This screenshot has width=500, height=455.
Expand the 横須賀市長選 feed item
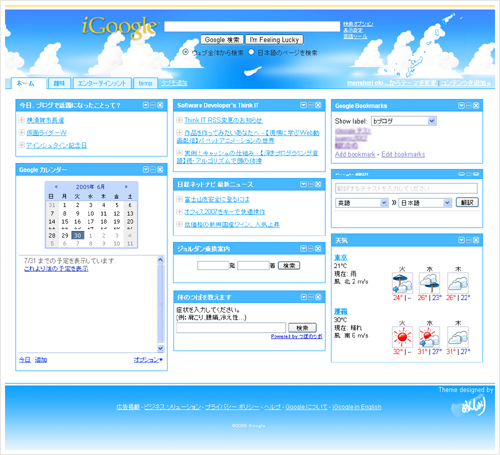(22, 120)
